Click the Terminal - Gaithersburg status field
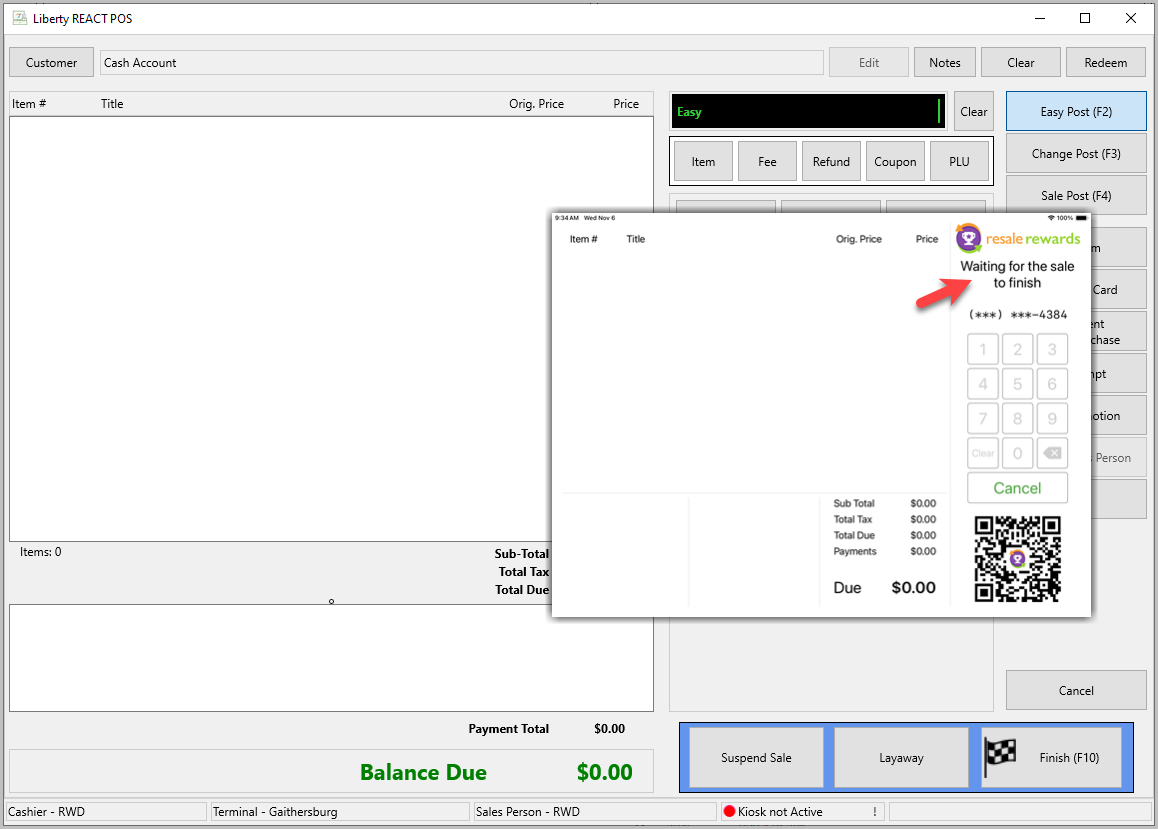 tap(340, 811)
